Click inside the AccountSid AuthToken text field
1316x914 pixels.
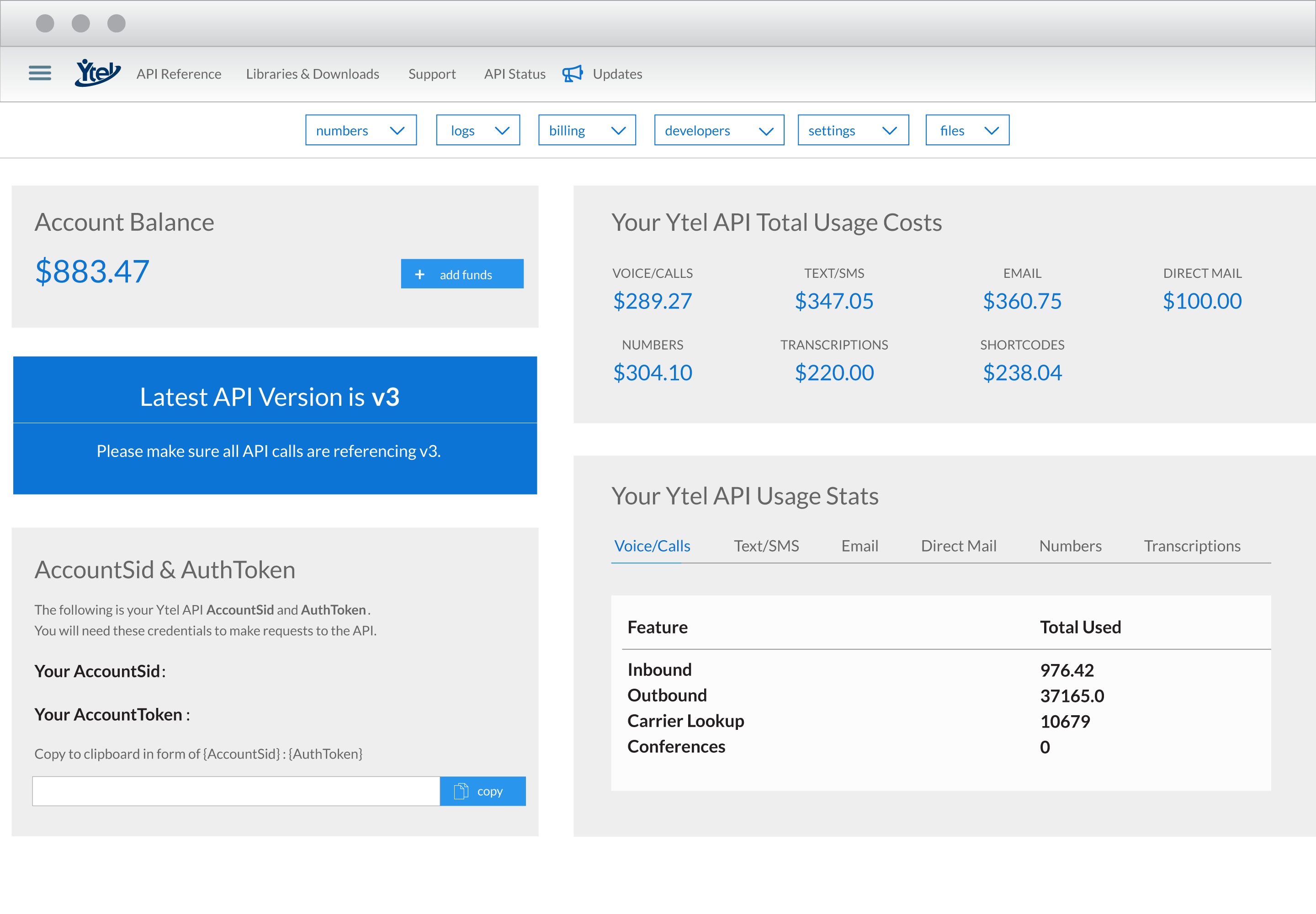(x=235, y=791)
